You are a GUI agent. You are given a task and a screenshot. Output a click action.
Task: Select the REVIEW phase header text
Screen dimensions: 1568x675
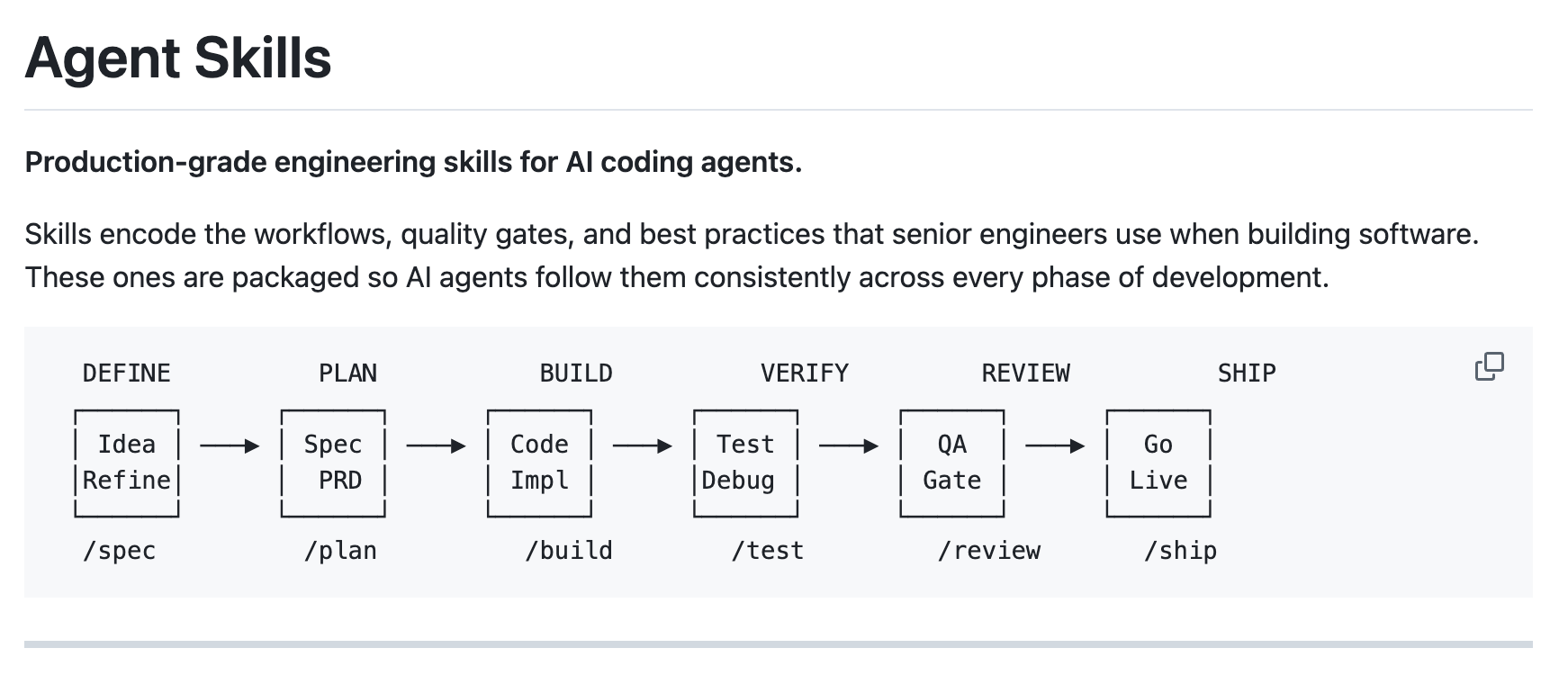(x=1027, y=371)
